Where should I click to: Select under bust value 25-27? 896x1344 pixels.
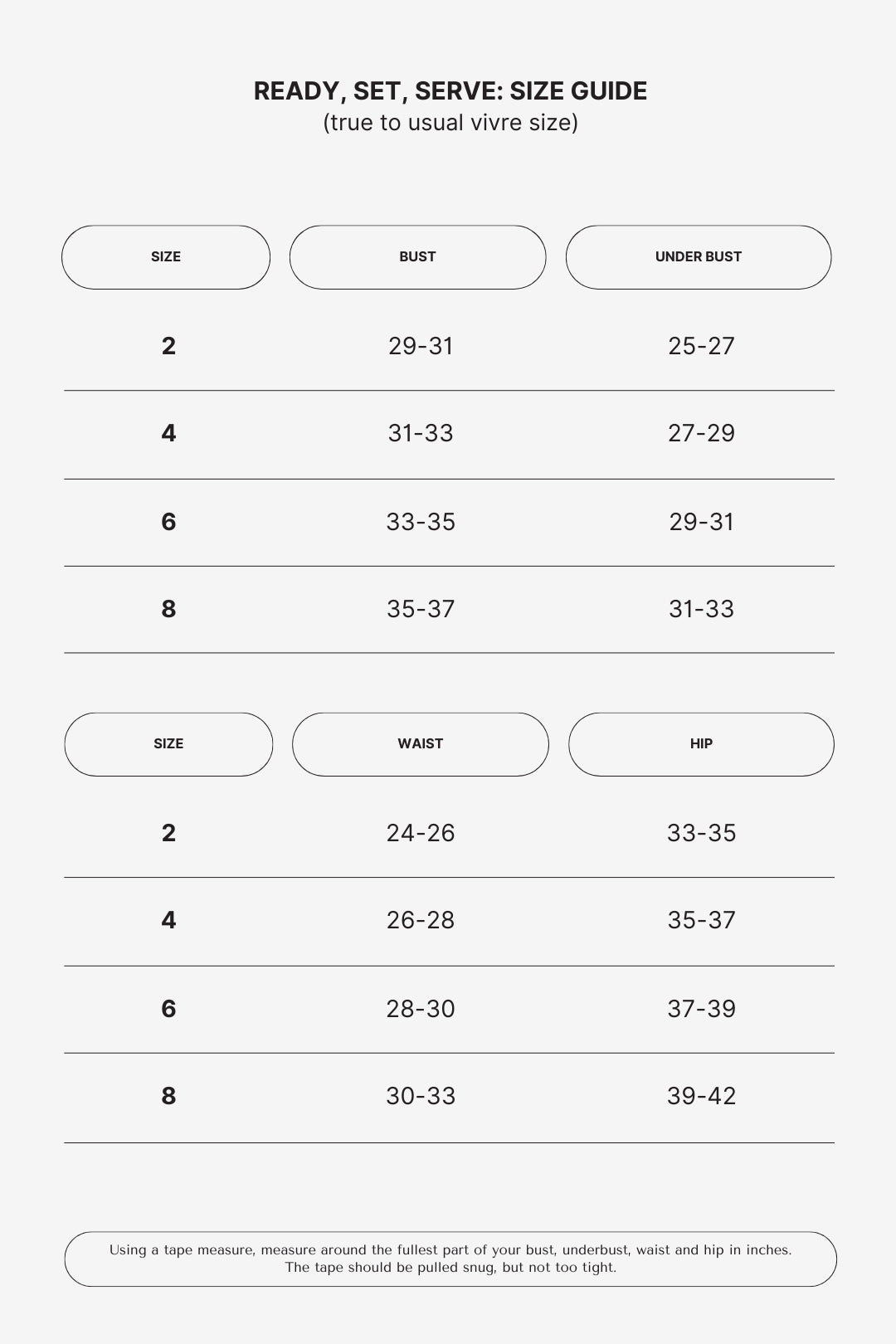click(701, 346)
